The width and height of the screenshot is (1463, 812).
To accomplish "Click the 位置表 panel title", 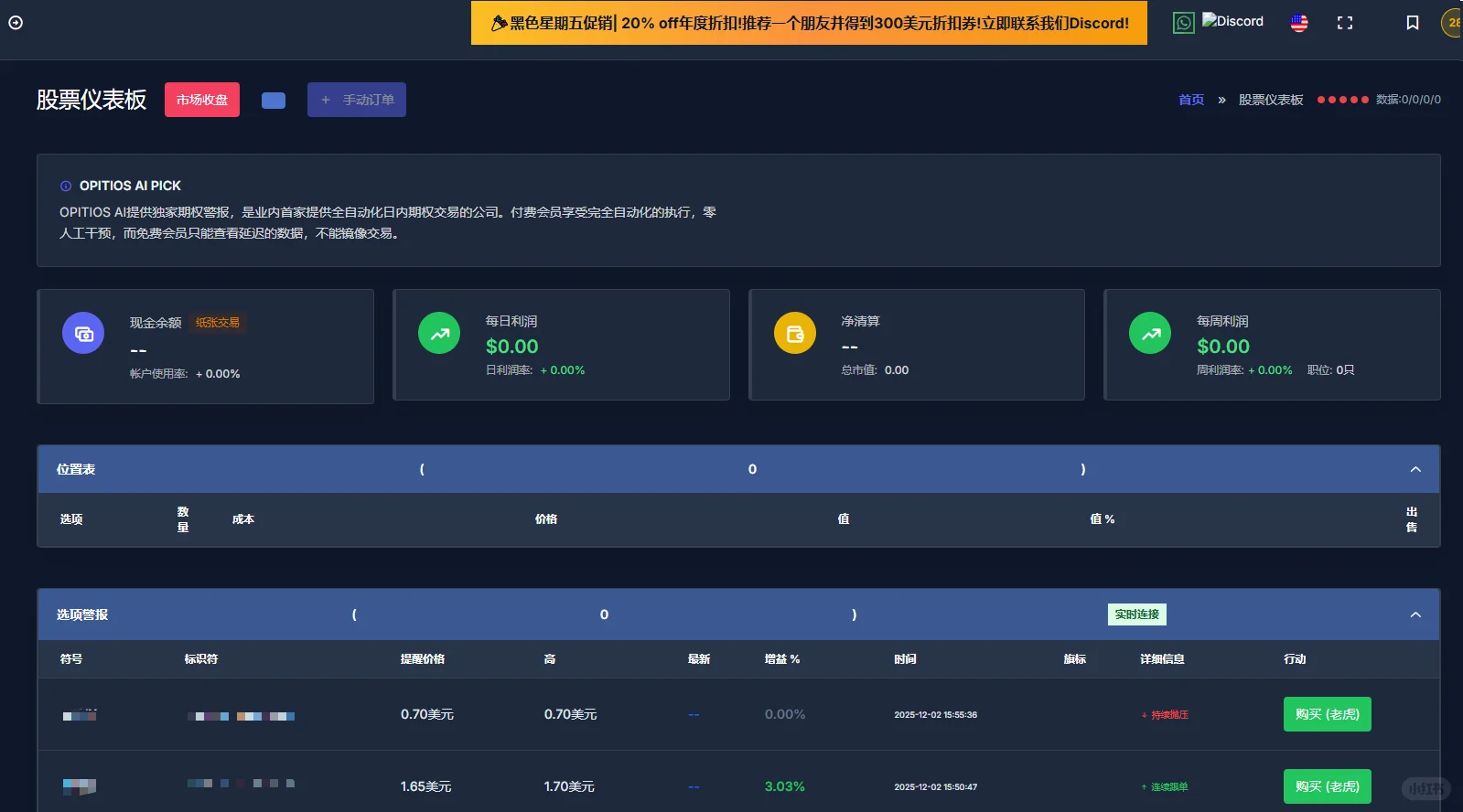I will 76,469.
